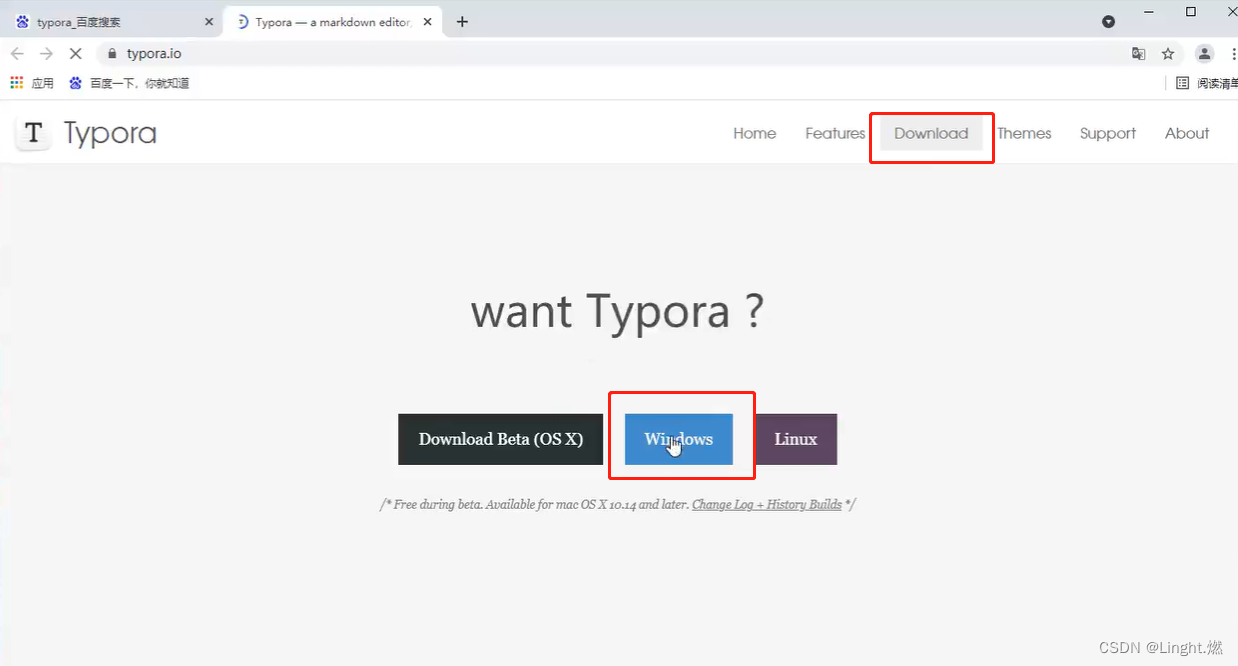The height and width of the screenshot is (666, 1238).
Task: Select the Typora — a markdown editor tab
Action: [x=335, y=21]
